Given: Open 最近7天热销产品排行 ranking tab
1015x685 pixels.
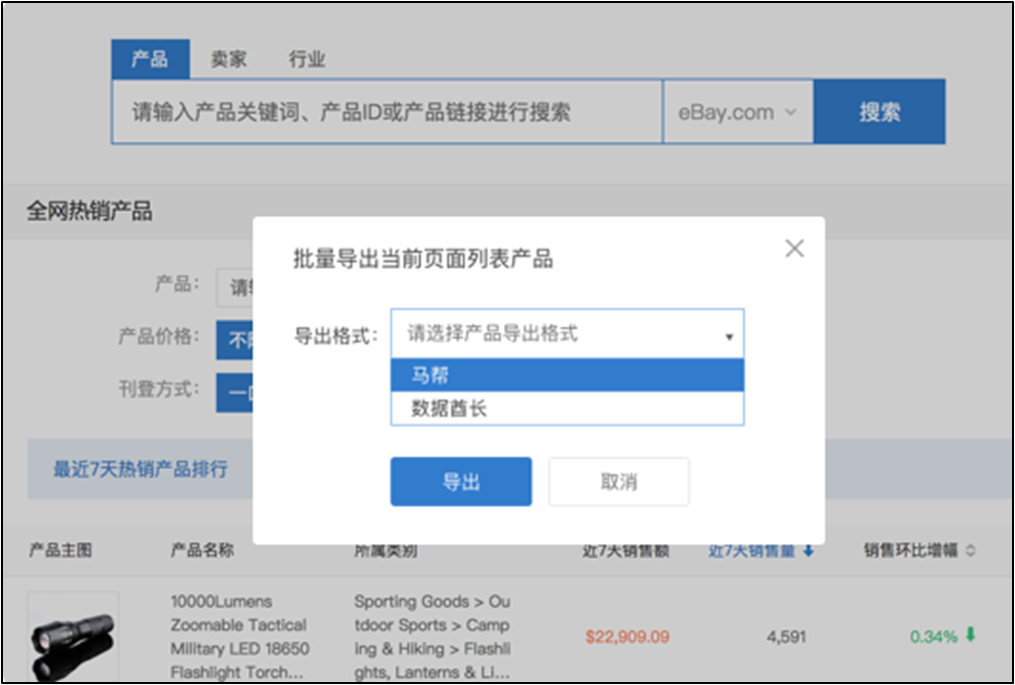Looking at the screenshot, I should coord(140,469).
